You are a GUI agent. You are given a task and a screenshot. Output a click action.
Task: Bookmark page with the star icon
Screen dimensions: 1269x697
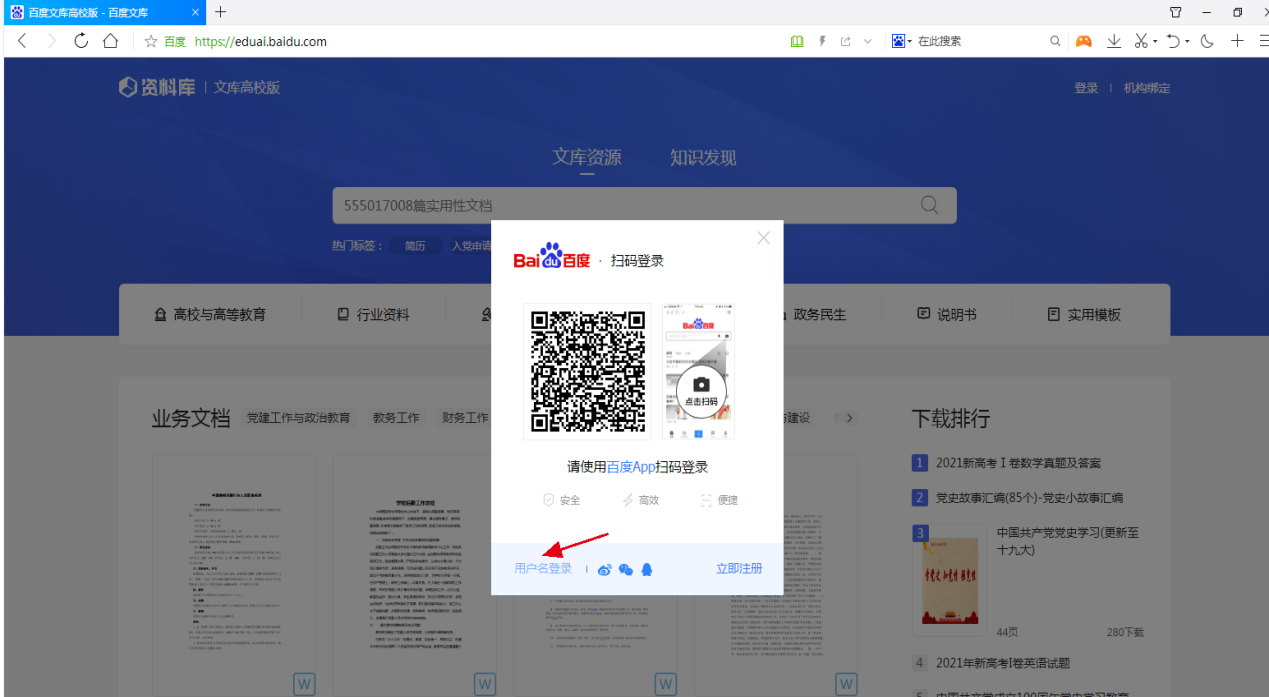point(151,41)
